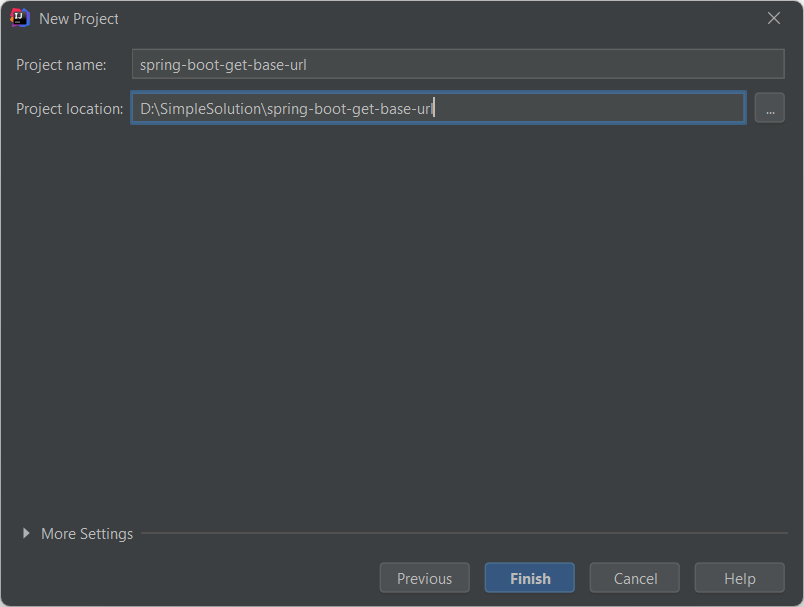Viewport: 804px width, 607px height.
Task: Click the highlighted Finish default button
Action: coord(529,578)
